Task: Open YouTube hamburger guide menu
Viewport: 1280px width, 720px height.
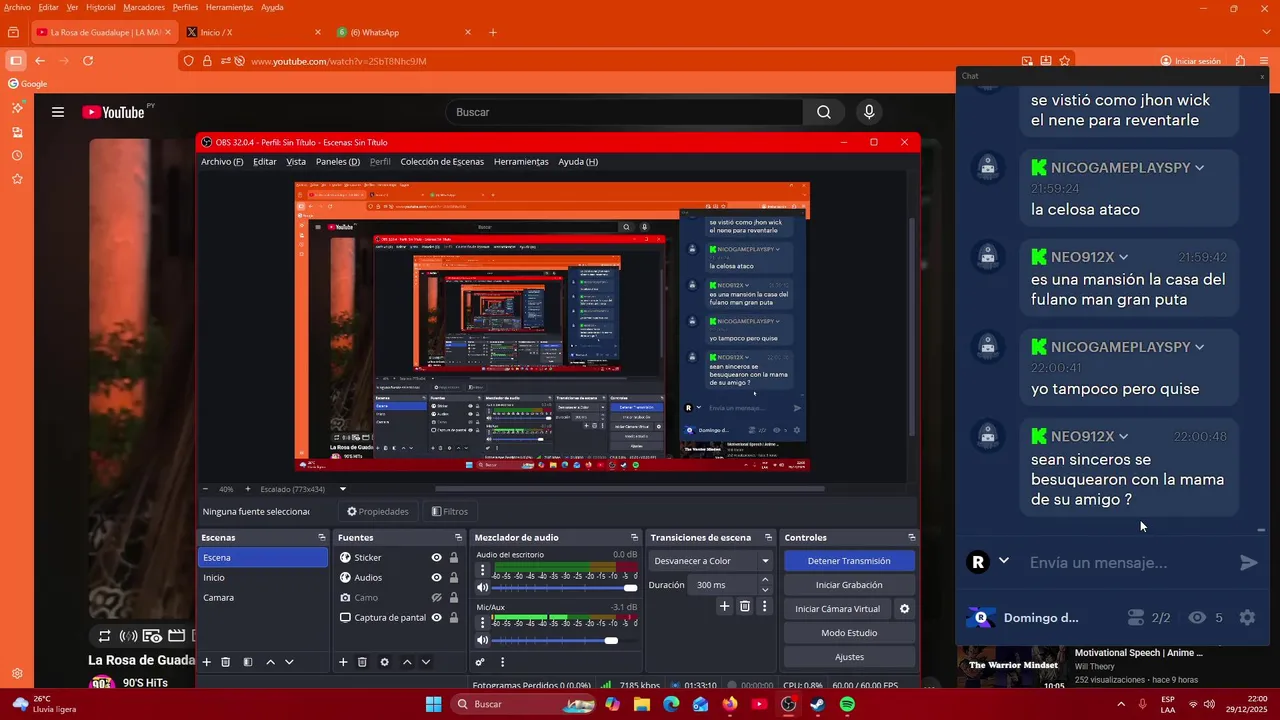Action: pos(58,112)
